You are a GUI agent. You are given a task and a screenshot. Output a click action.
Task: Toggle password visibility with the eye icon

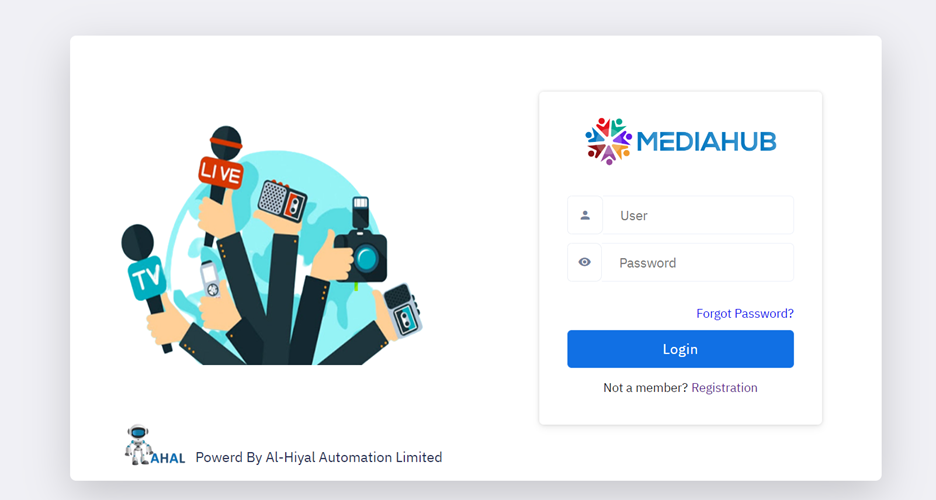[584, 262]
